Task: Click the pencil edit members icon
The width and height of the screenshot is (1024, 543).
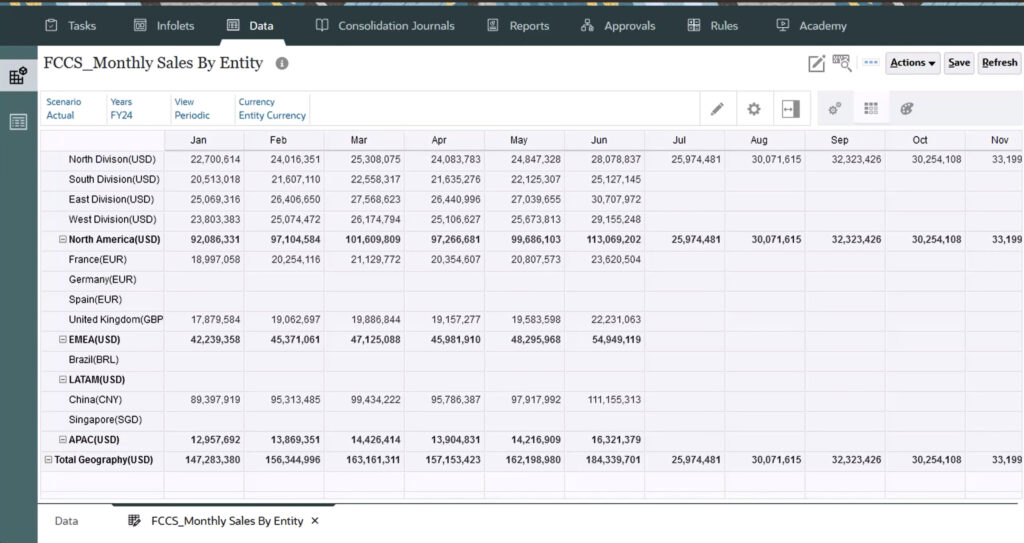Action: [717, 109]
